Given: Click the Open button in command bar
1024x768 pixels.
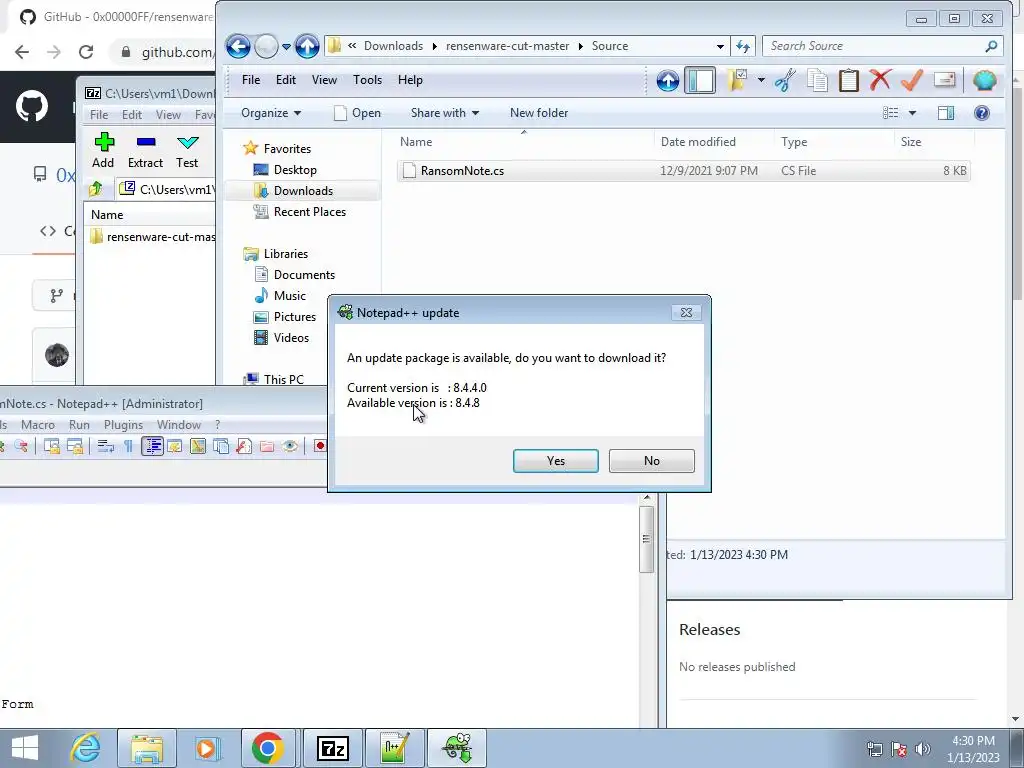Looking at the screenshot, I should click(x=357, y=113).
